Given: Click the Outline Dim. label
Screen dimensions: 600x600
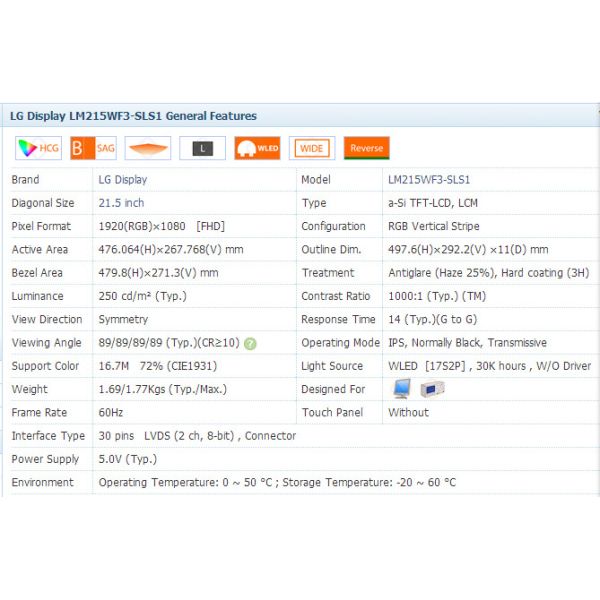Looking at the screenshot, I should click(331, 250).
